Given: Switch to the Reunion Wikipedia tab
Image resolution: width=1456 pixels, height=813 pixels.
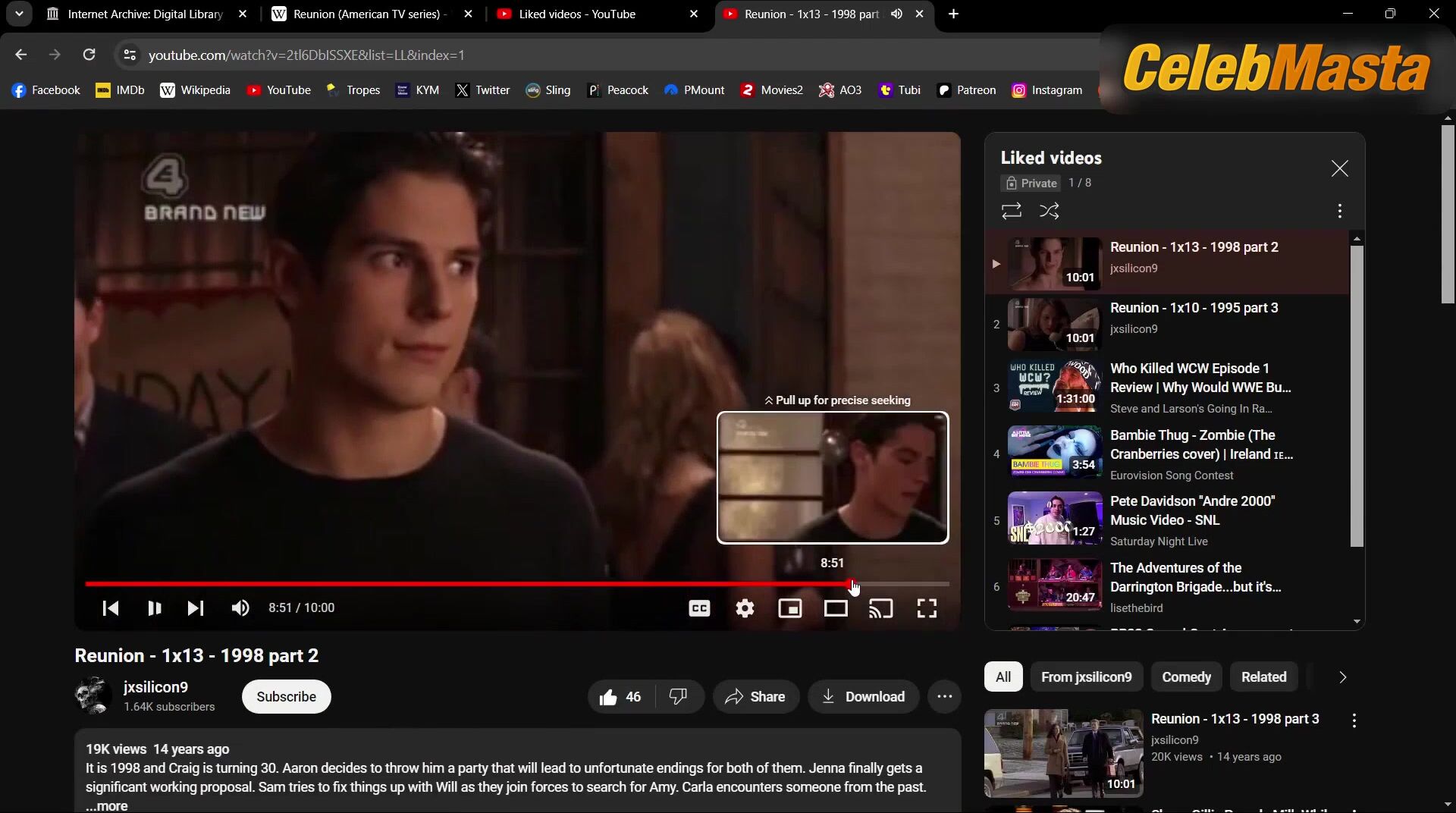Looking at the screenshot, I should coord(372,14).
